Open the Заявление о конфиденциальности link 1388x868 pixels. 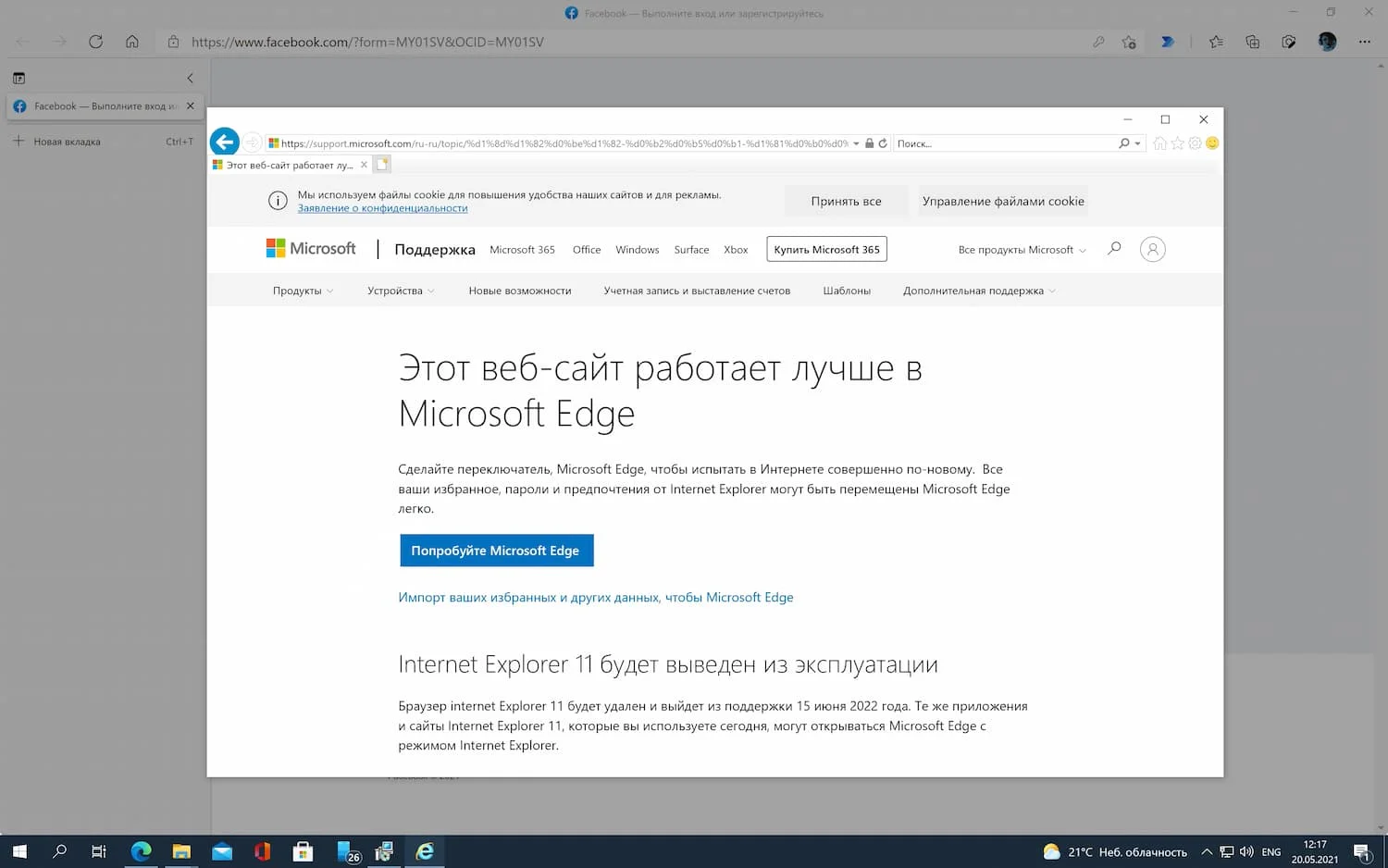tap(382, 209)
